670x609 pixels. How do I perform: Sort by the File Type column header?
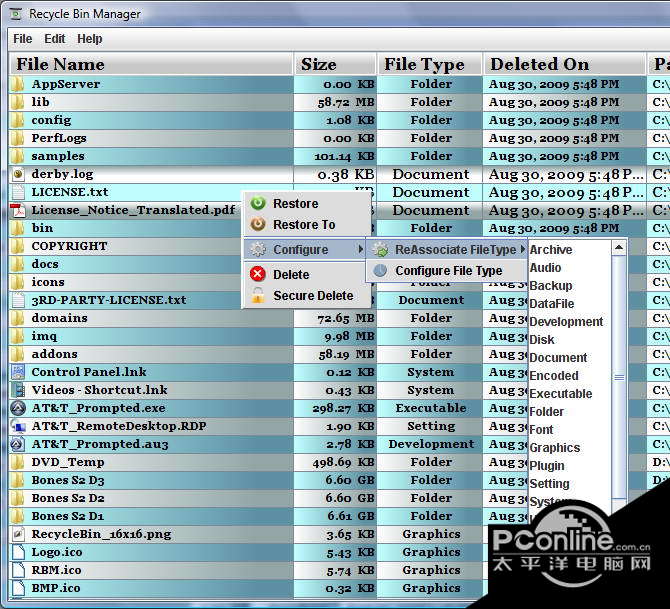pyautogui.click(x=430, y=64)
